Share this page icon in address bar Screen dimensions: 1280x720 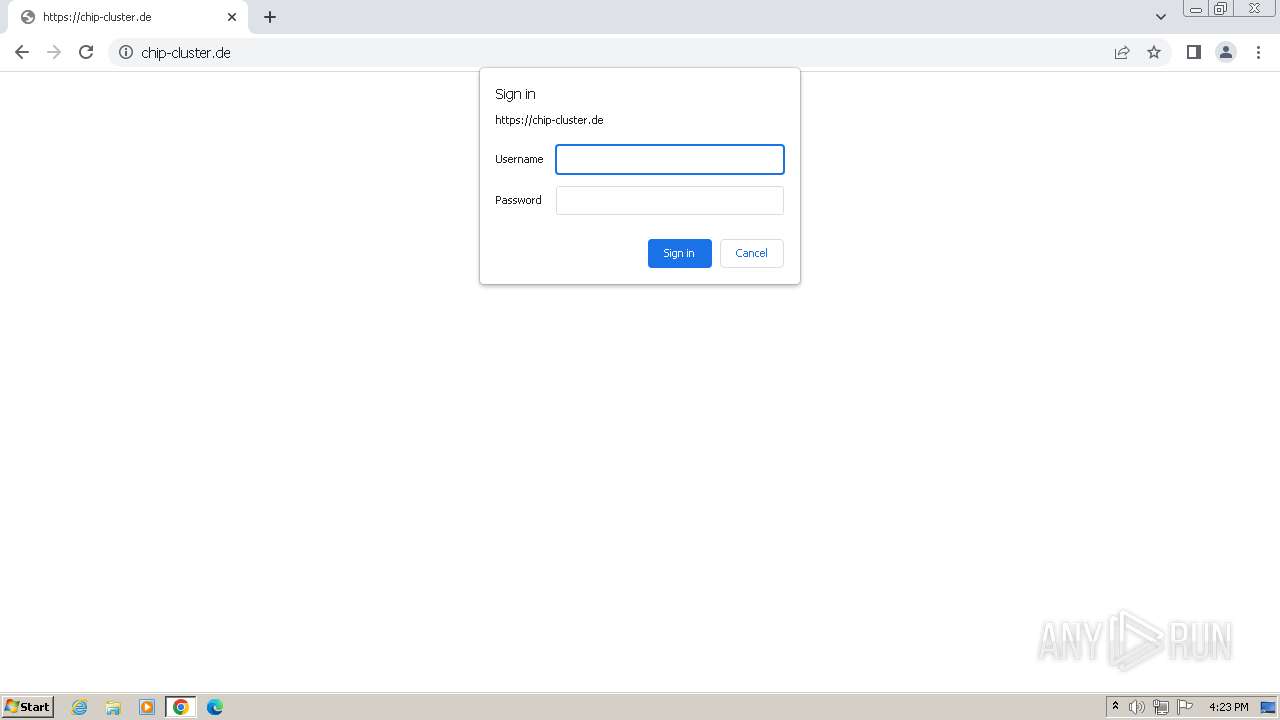tap(1122, 52)
